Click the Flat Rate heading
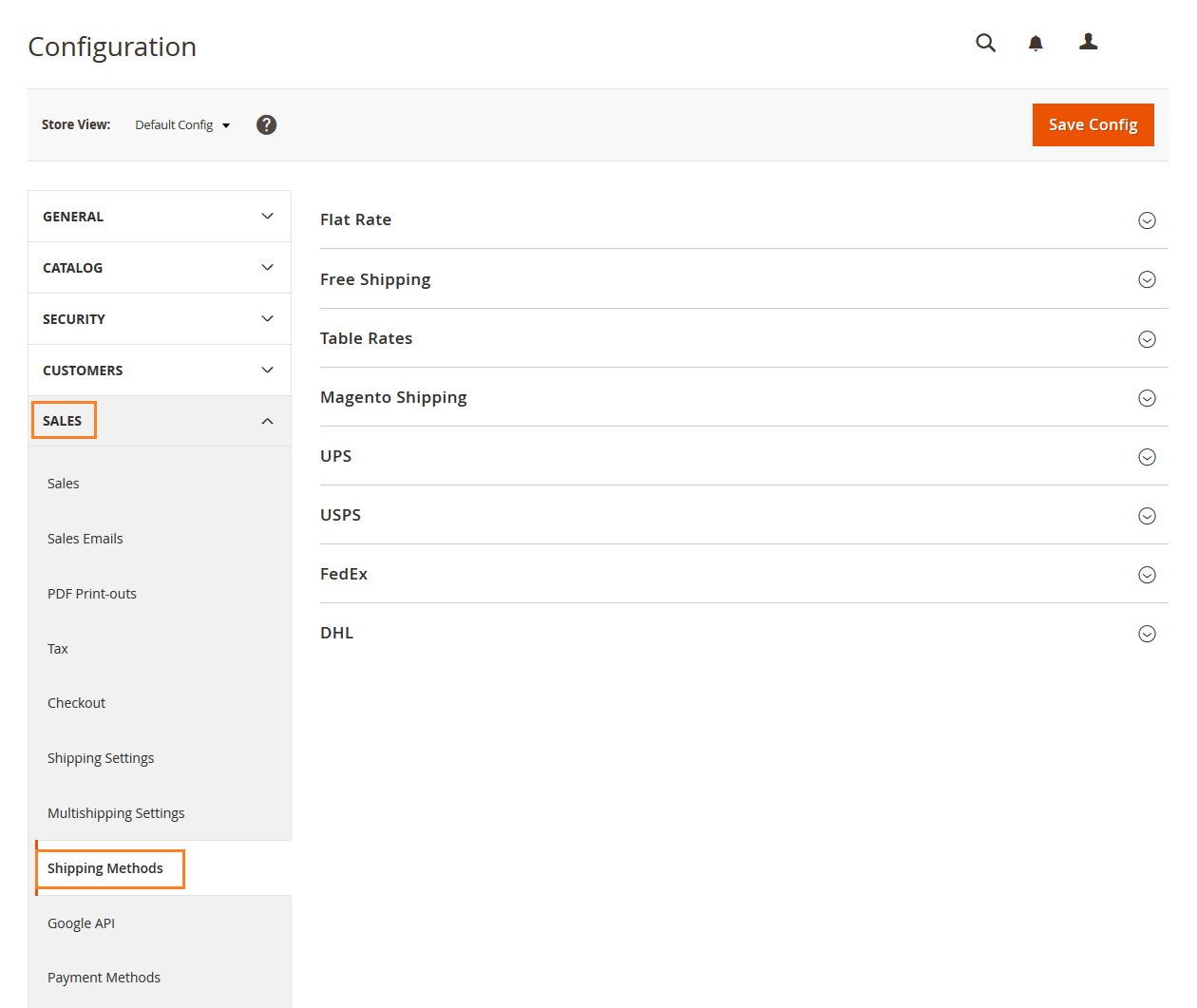Viewport: 1197px width, 1008px height. 355,219
